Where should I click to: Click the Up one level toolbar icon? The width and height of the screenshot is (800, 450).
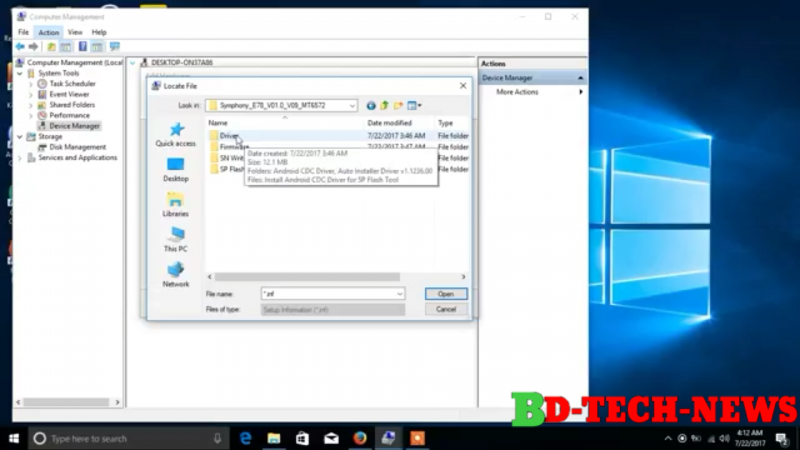click(x=52, y=47)
